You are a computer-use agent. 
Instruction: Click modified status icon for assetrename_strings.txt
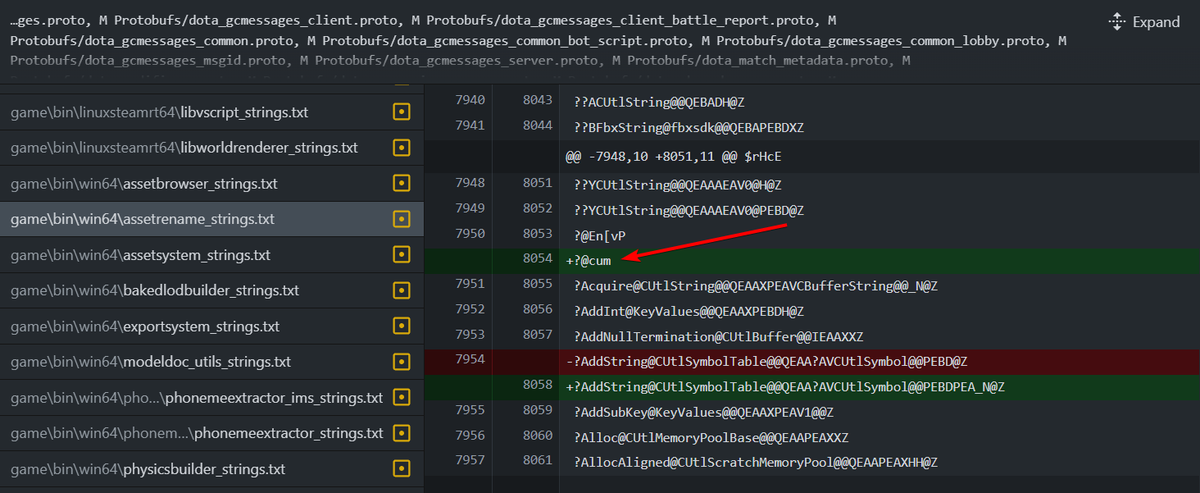pyautogui.click(x=402, y=219)
